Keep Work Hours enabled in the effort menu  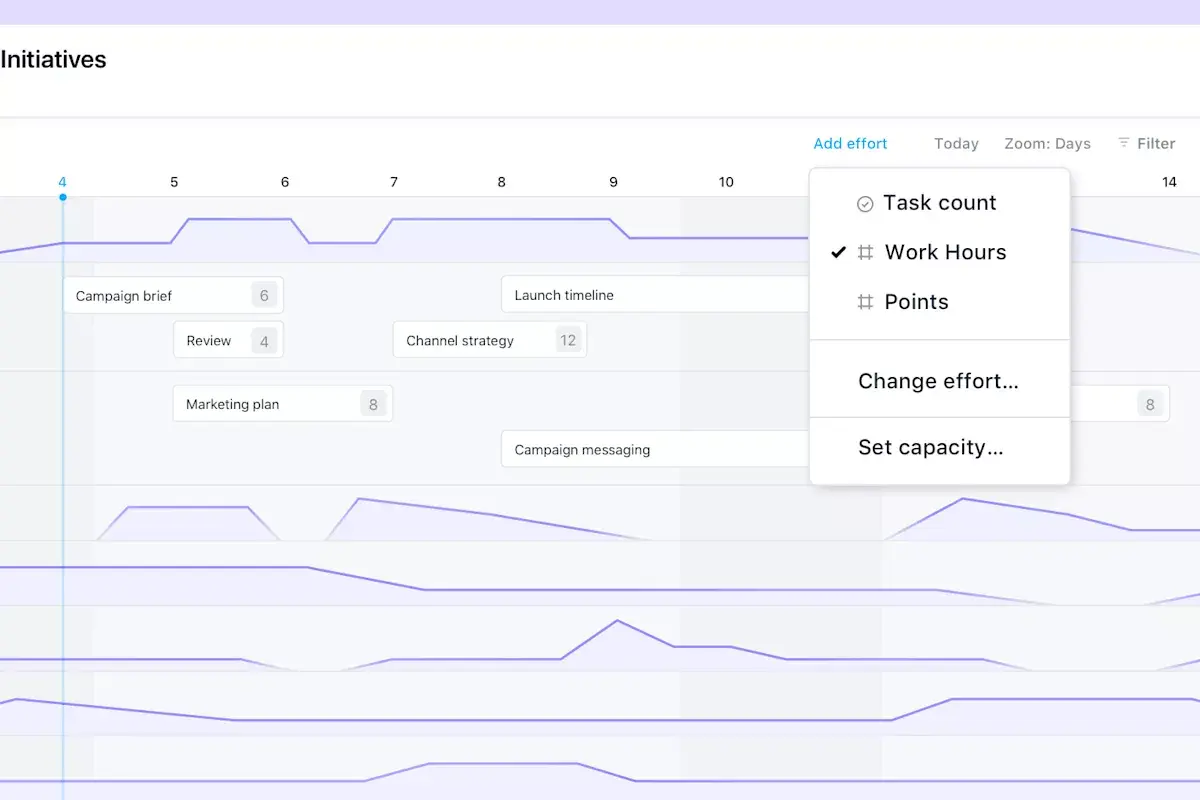tap(945, 252)
